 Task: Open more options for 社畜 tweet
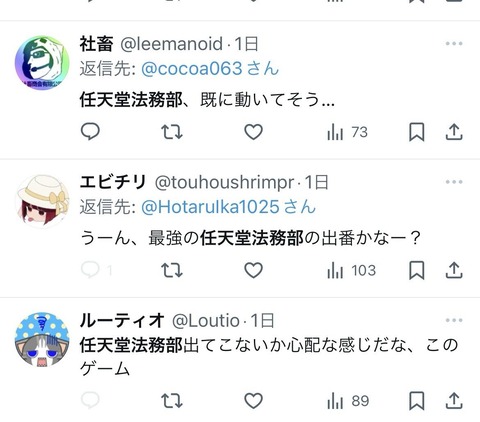(454, 43)
